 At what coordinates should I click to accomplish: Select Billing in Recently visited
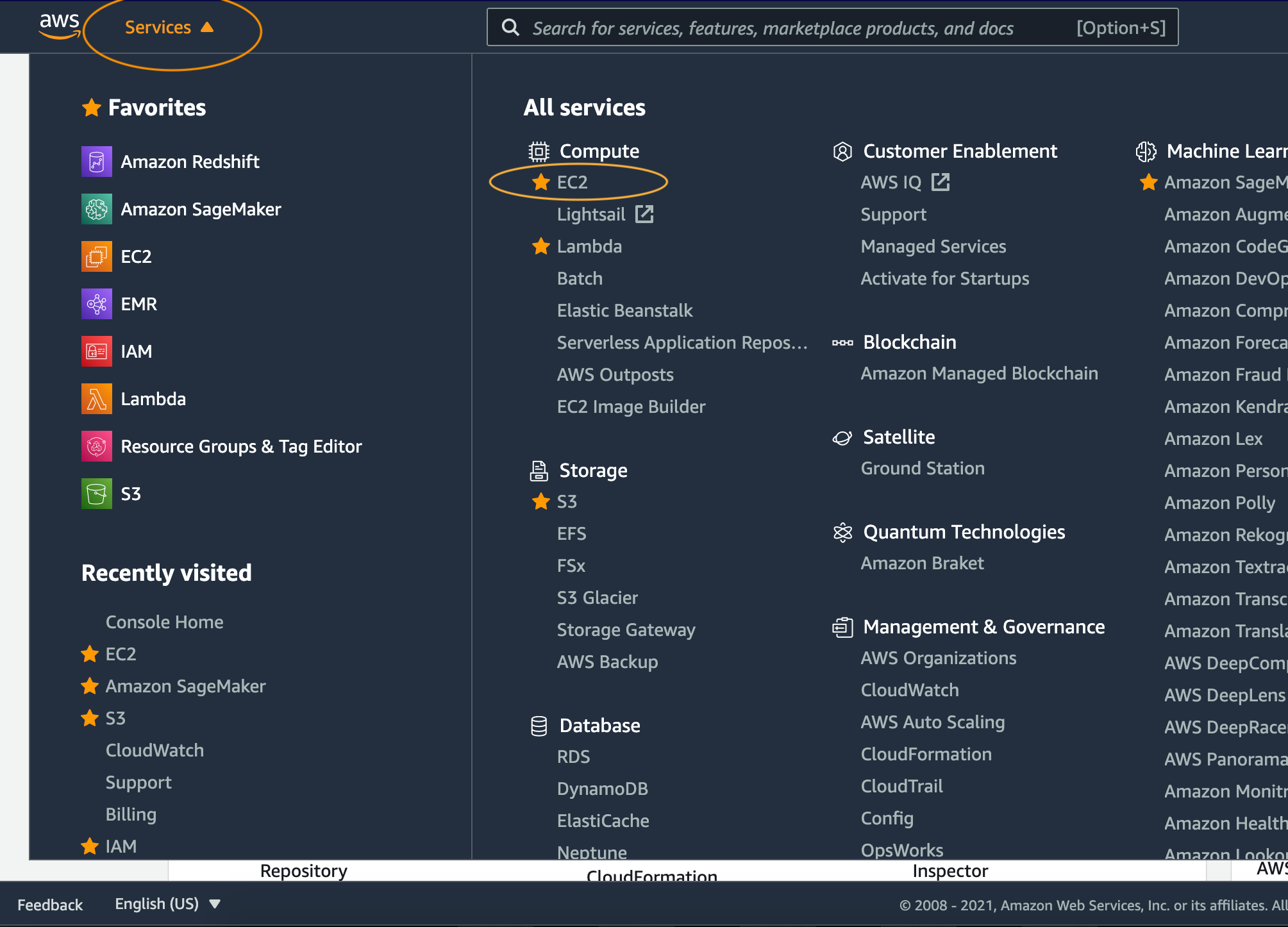[x=131, y=814]
